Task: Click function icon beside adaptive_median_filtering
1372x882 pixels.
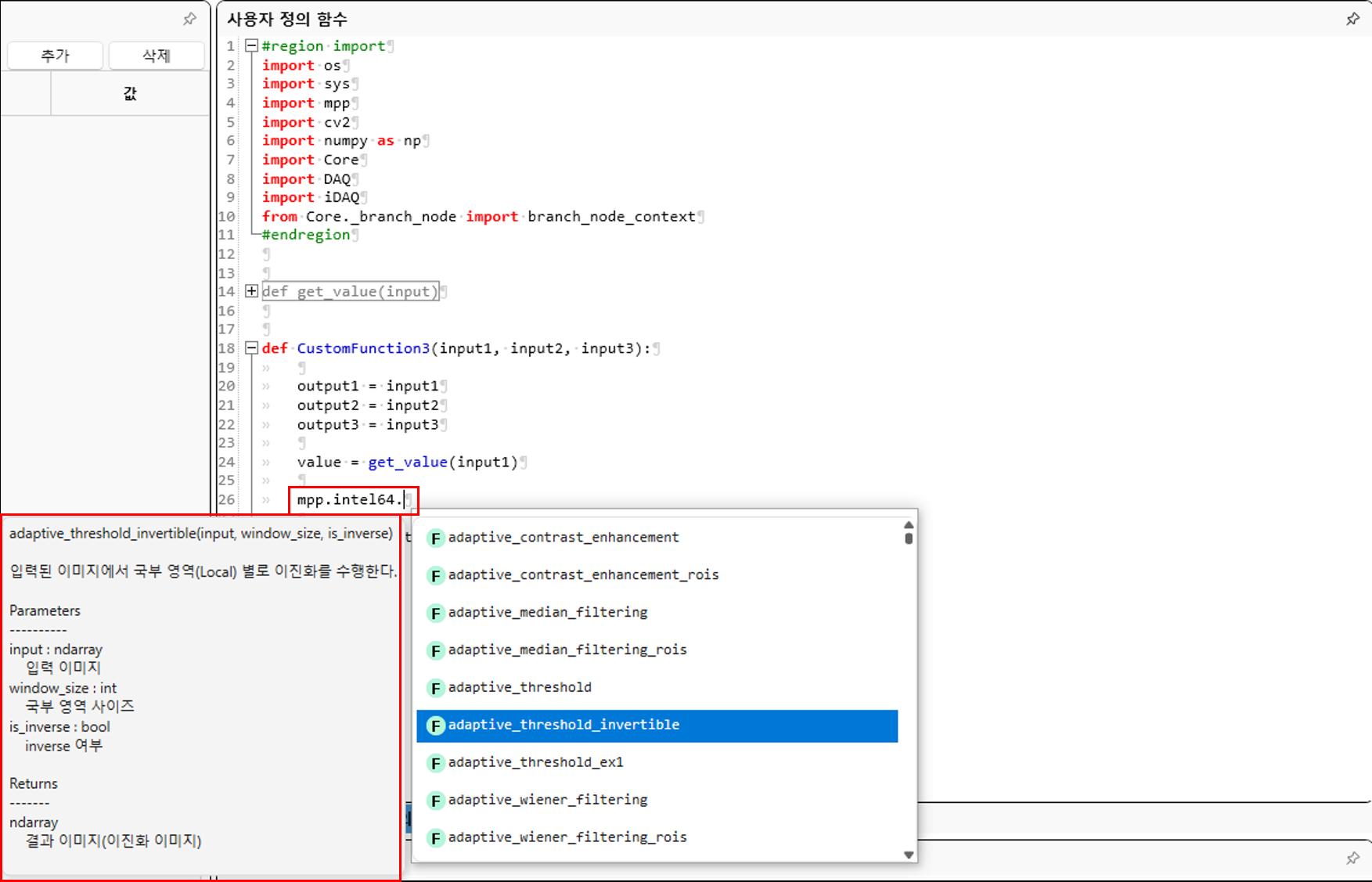Action: (x=435, y=614)
